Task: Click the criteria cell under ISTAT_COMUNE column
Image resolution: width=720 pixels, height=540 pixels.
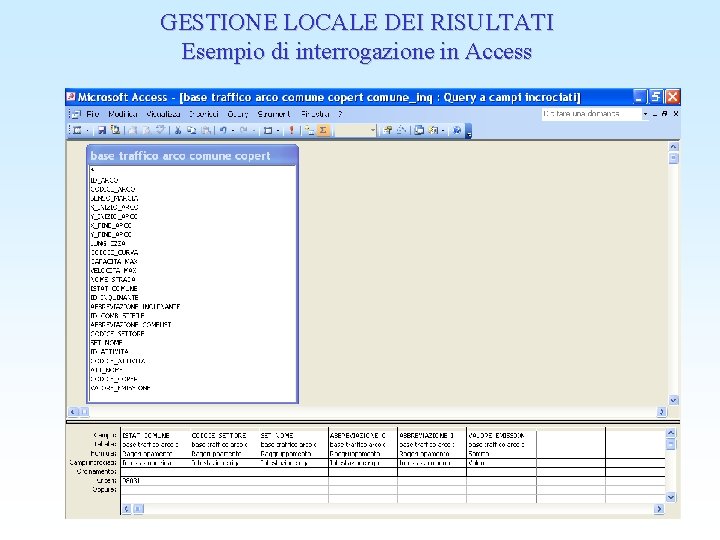Action: point(155,481)
